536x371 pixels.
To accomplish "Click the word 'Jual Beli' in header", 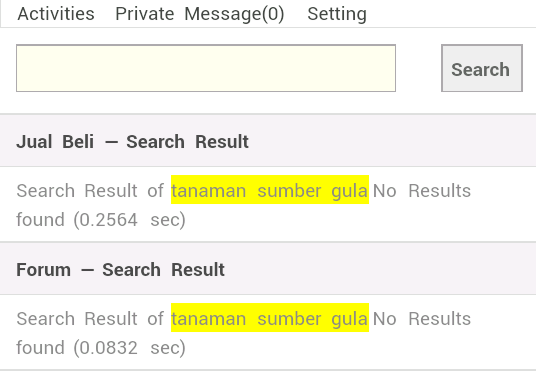I will pos(55,142).
